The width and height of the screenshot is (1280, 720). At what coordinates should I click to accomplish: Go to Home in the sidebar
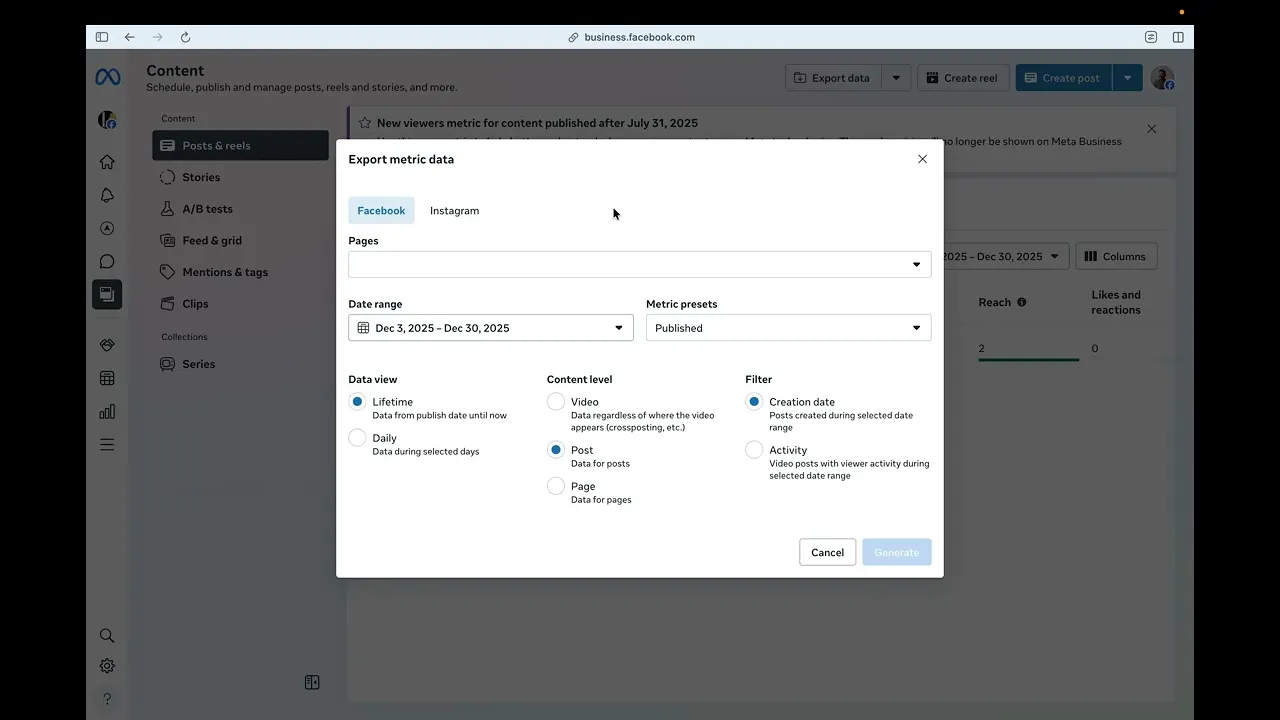[107, 162]
